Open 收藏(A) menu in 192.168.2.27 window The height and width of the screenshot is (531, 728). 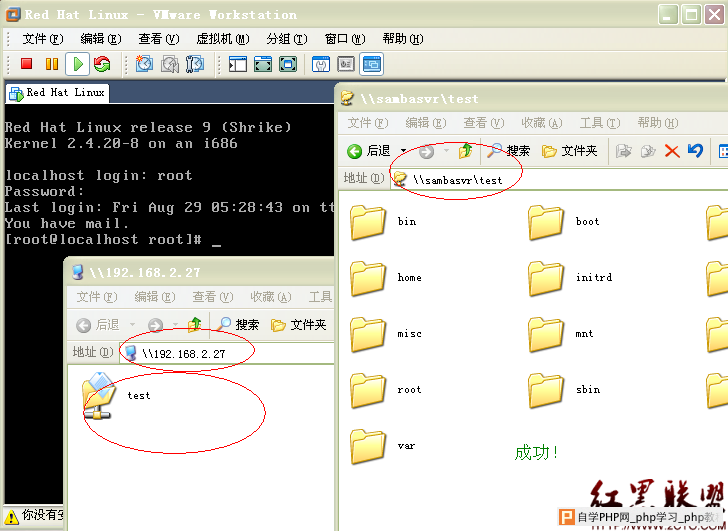pos(271,297)
